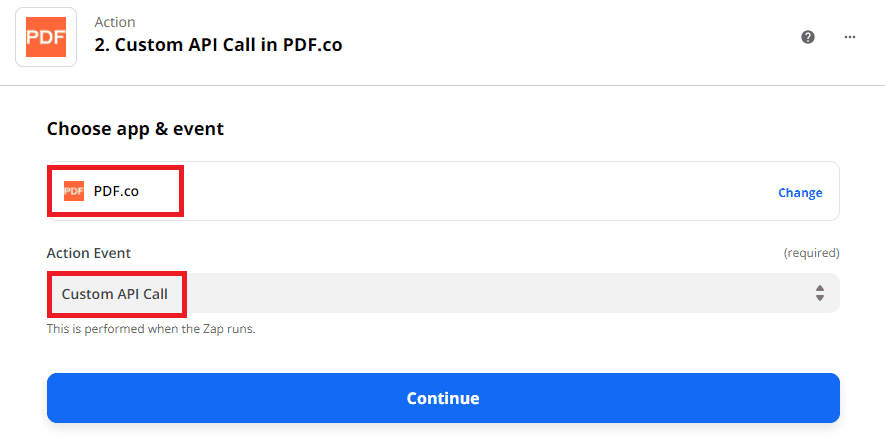The width and height of the screenshot is (885, 439).
Task: Select the PDF.co app name text
Action: tap(116, 191)
